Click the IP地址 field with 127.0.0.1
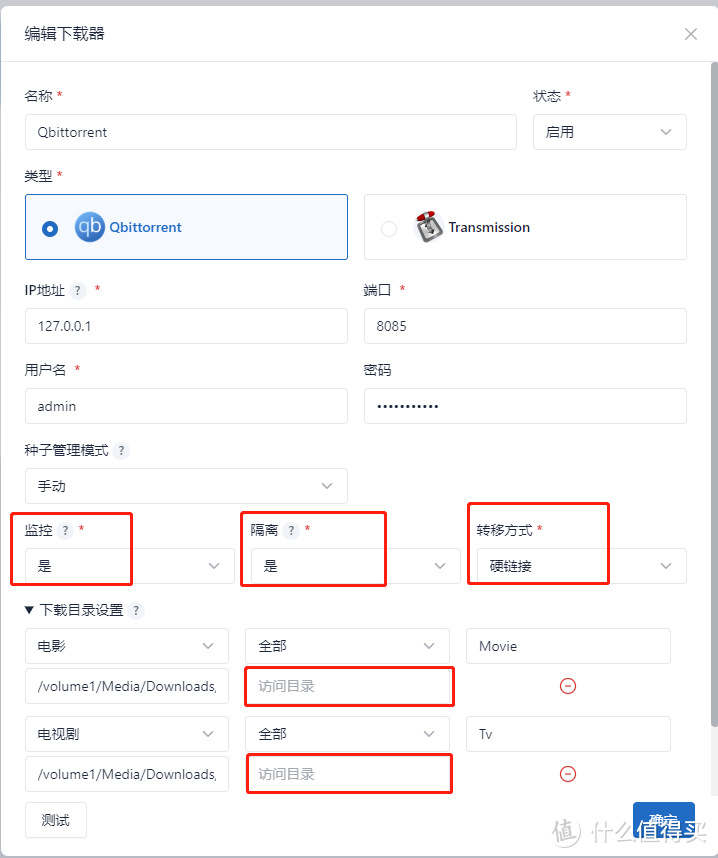This screenshot has width=718, height=858. (186, 326)
